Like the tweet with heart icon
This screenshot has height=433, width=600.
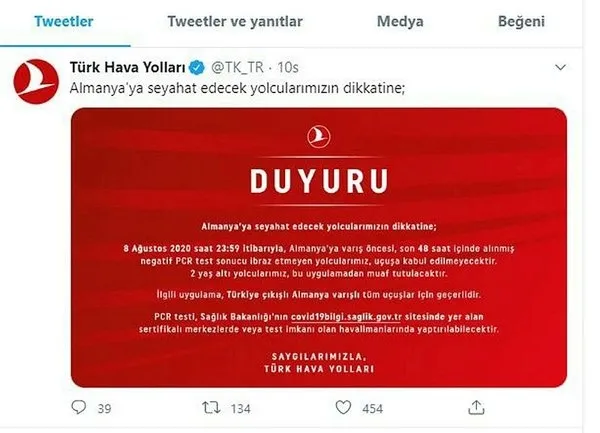point(343,407)
